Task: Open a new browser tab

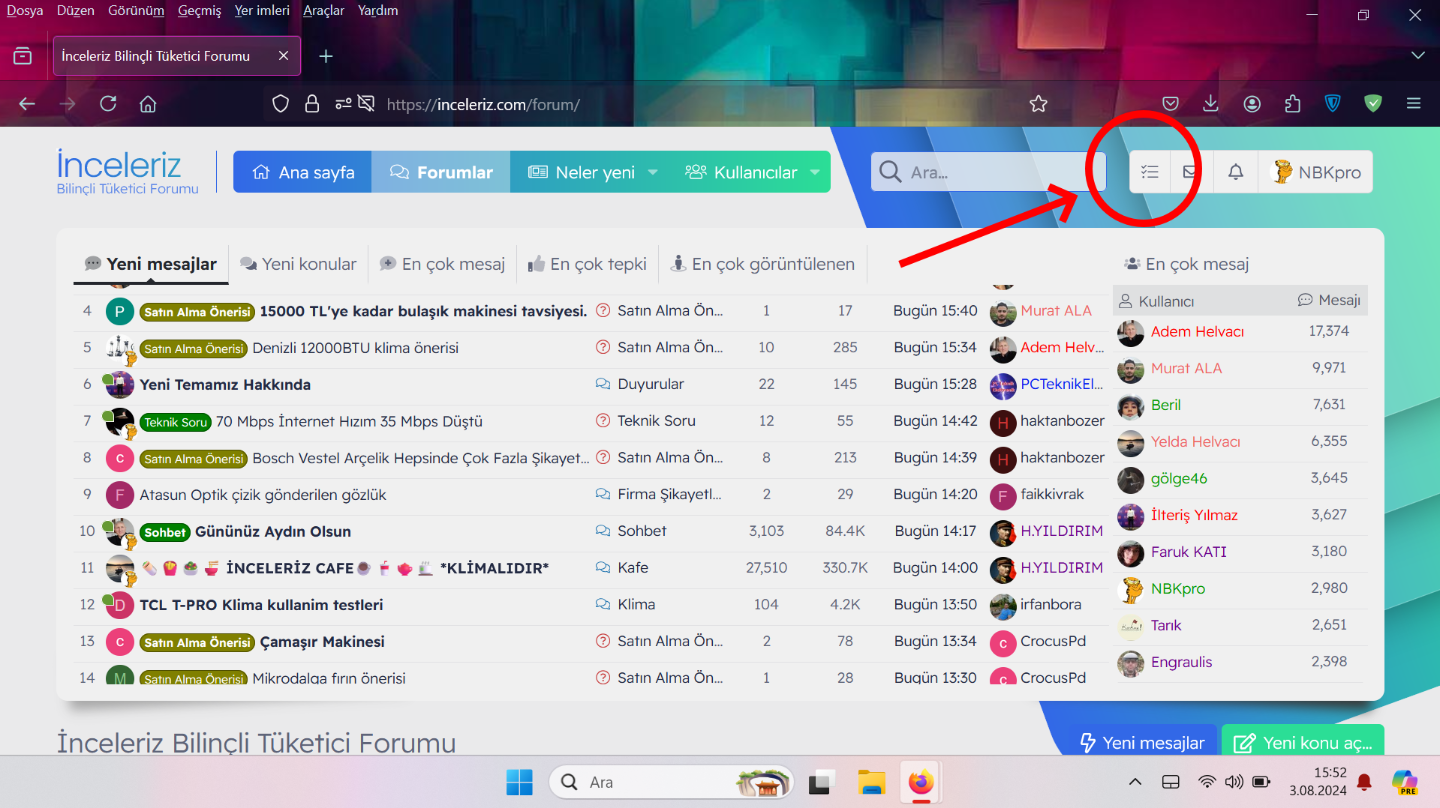Action: [325, 56]
